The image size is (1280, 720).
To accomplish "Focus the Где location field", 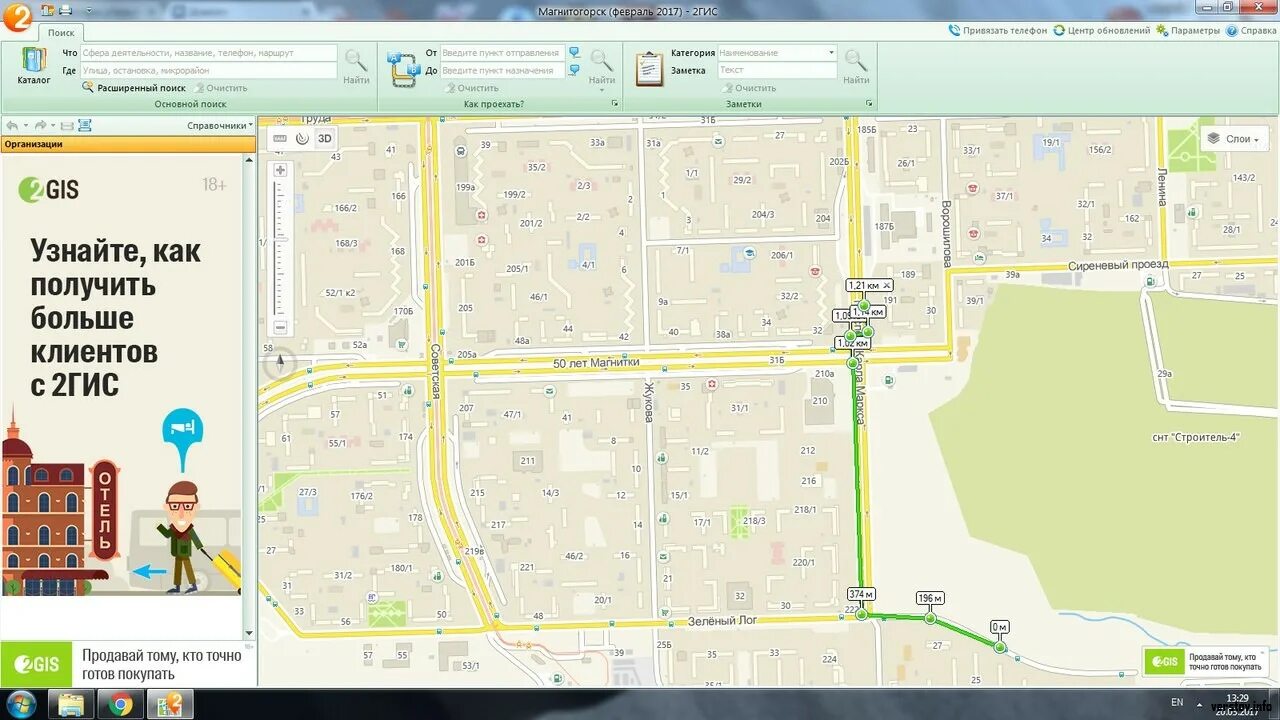I will pos(208,70).
